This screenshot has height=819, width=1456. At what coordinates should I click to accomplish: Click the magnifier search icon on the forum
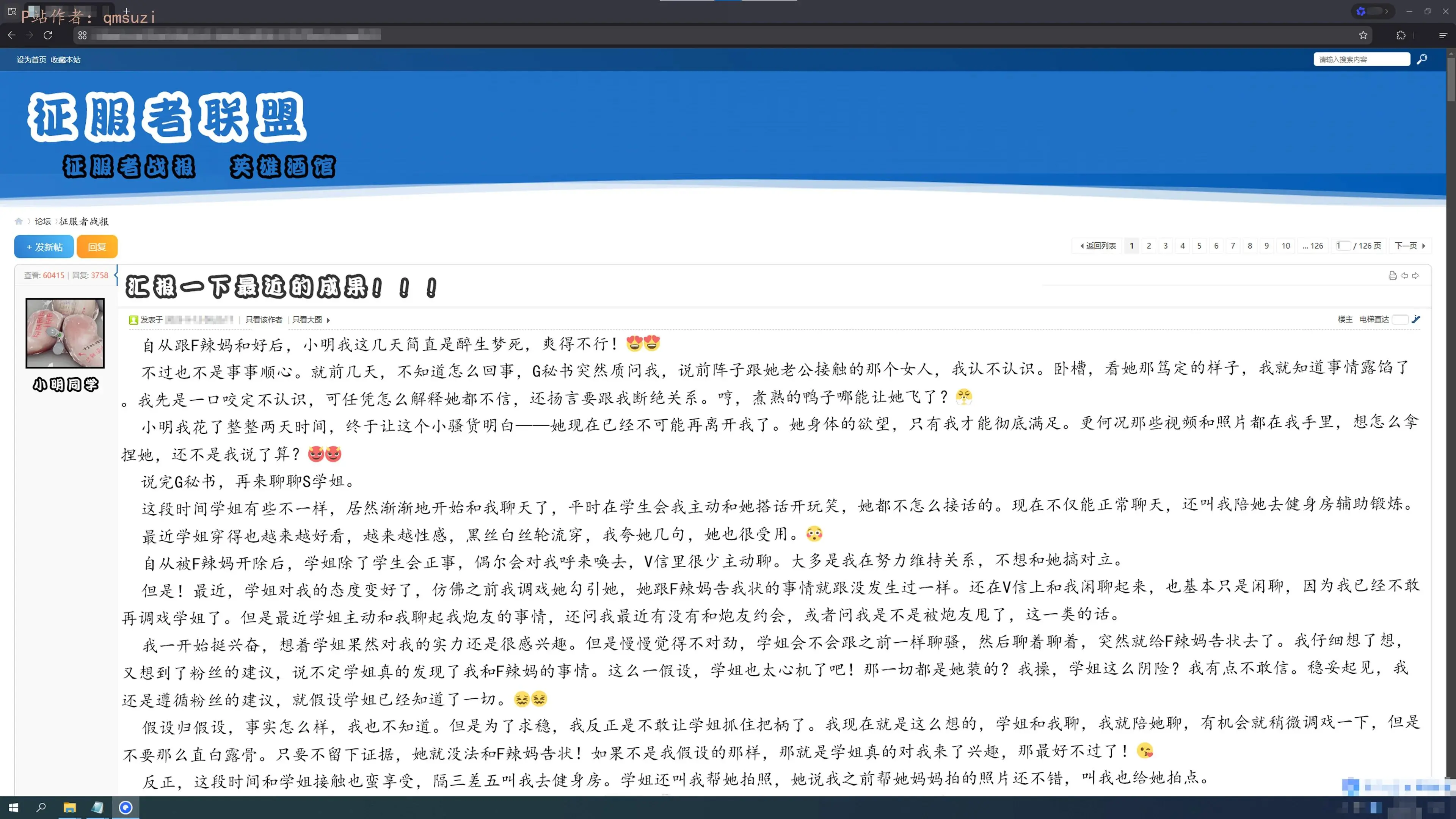point(1422,59)
